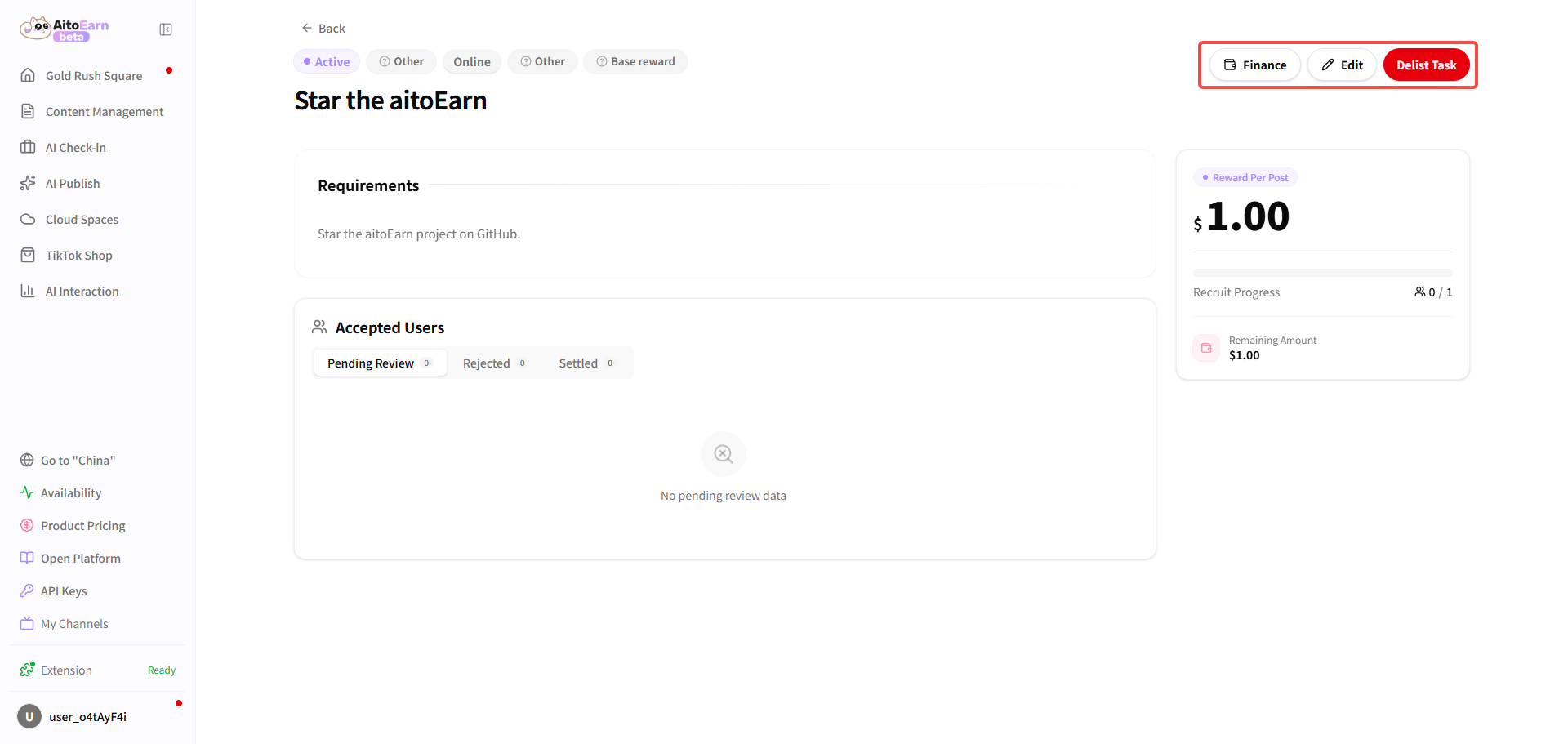
Task: Go Back to previous page
Action: (x=323, y=28)
